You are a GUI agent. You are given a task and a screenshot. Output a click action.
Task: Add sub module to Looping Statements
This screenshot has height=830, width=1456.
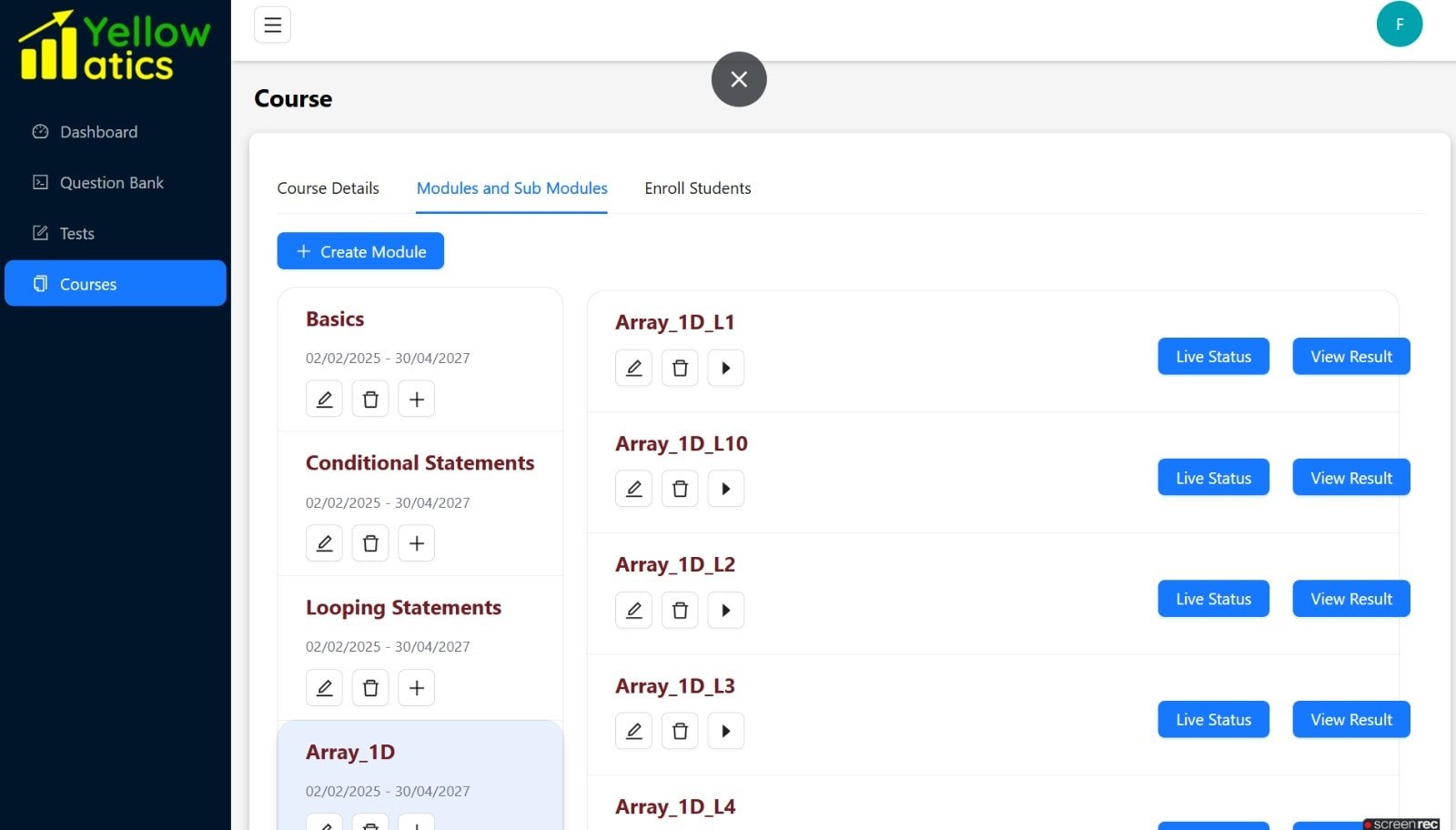tap(417, 688)
